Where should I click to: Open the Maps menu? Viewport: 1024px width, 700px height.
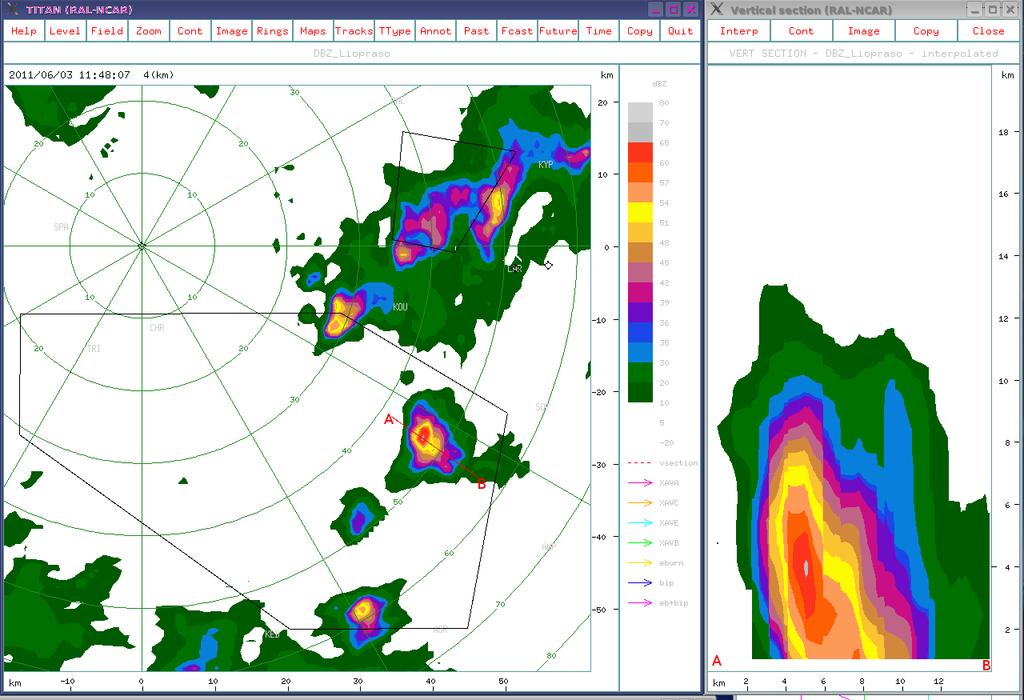pos(313,31)
